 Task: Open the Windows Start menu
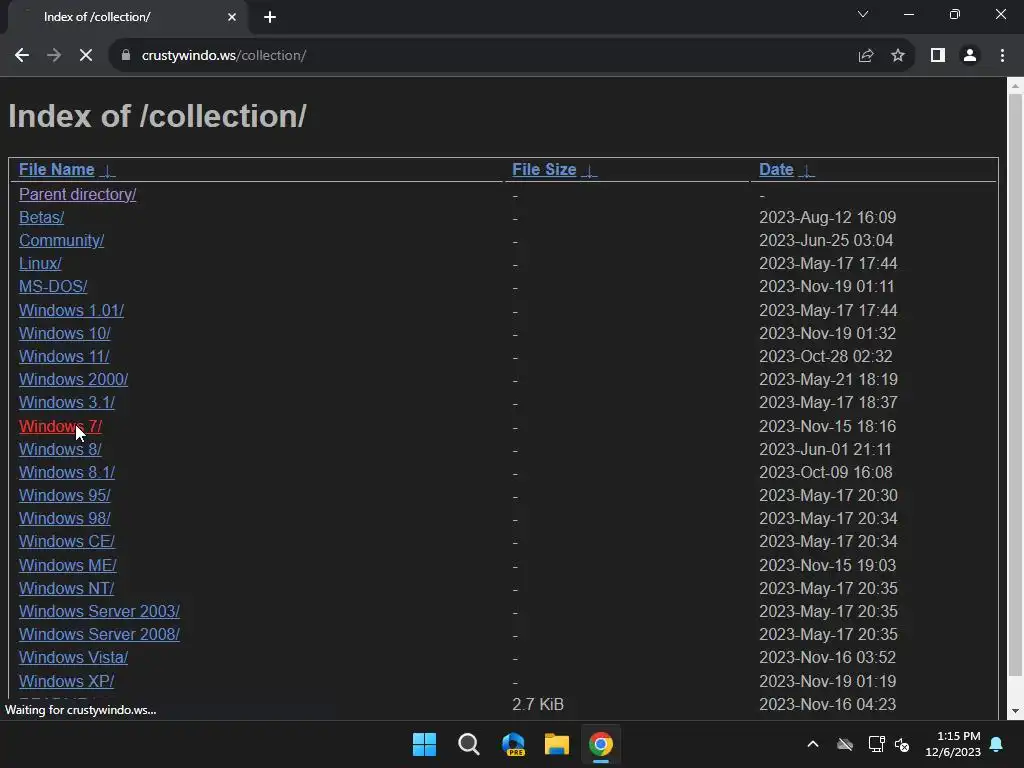[424, 744]
